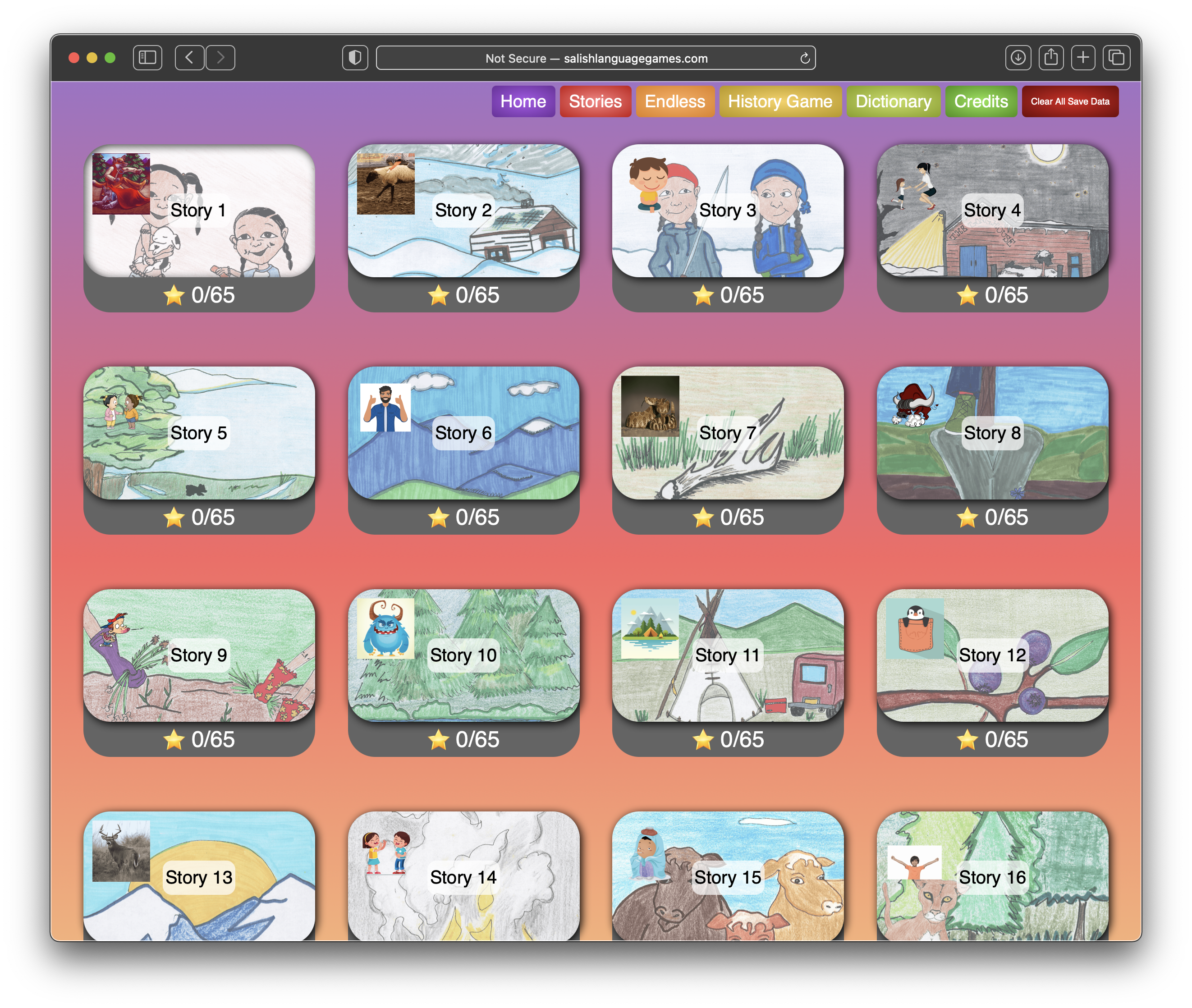Open the Dictionary page
The image size is (1192, 1008).
pyautogui.click(x=893, y=102)
